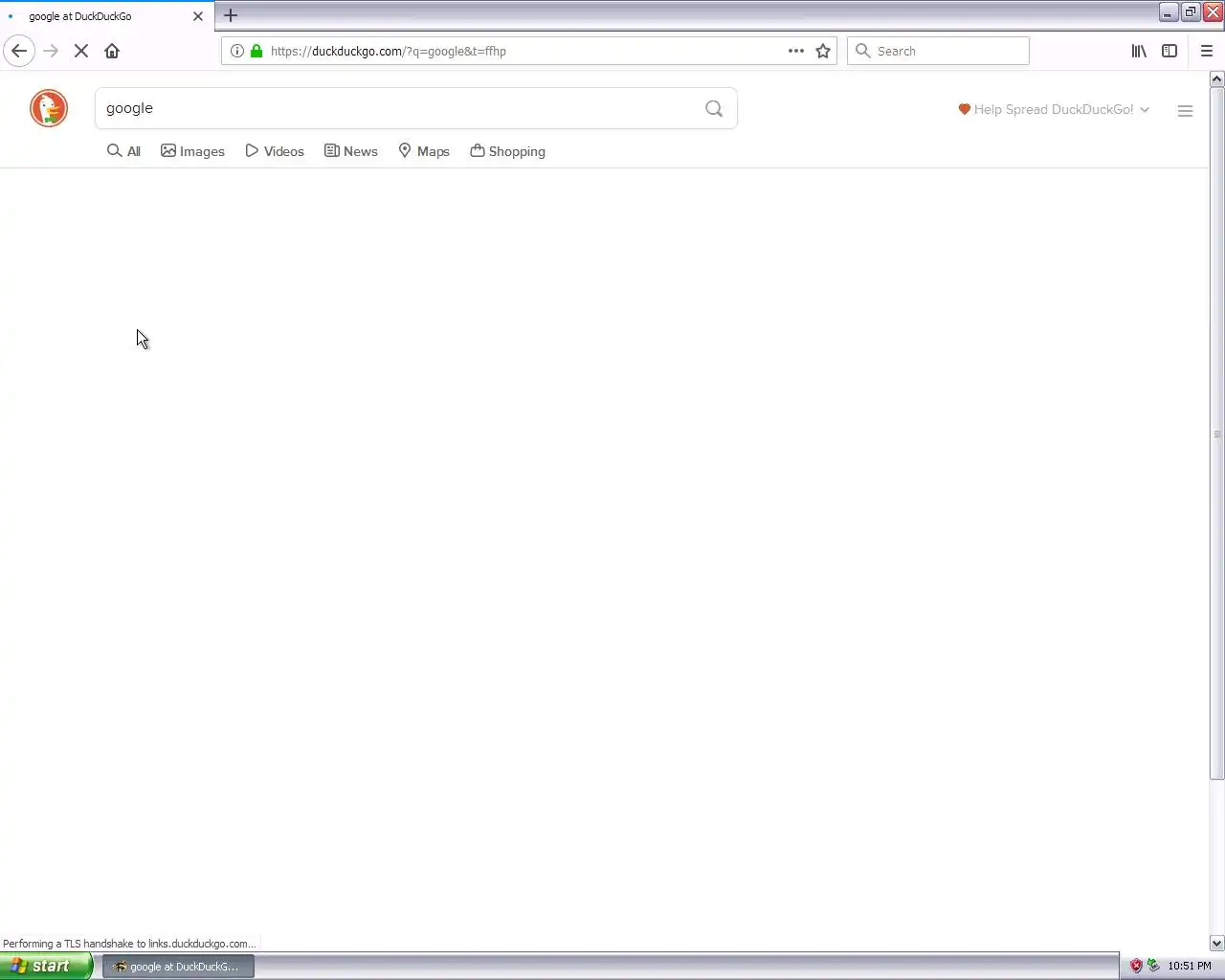Select the google at DuckDuckGo tab
This screenshot has height=980, width=1225.
click(x=107, y=16)
